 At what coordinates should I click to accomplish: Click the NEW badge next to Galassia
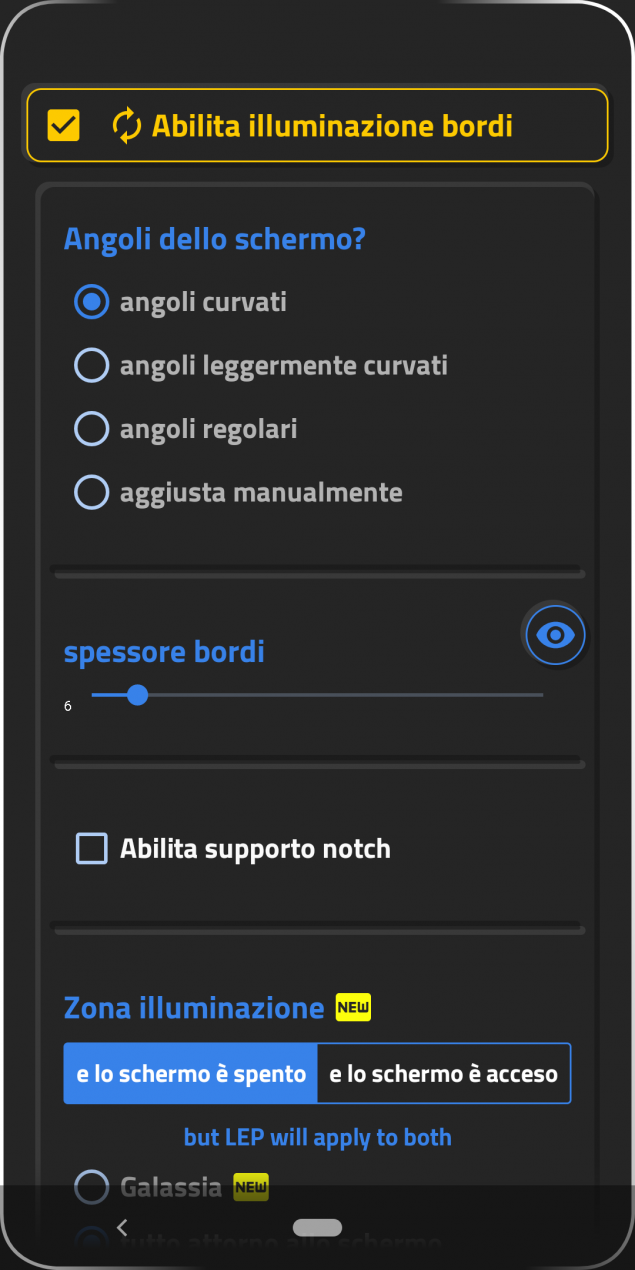[x=251, y=1187]
